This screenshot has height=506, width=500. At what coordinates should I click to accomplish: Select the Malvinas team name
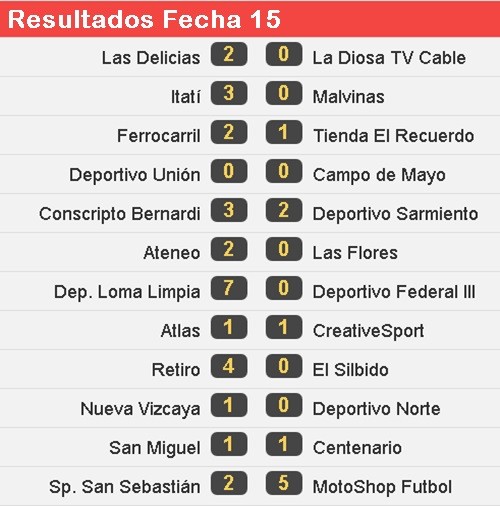tap(348, 97)
